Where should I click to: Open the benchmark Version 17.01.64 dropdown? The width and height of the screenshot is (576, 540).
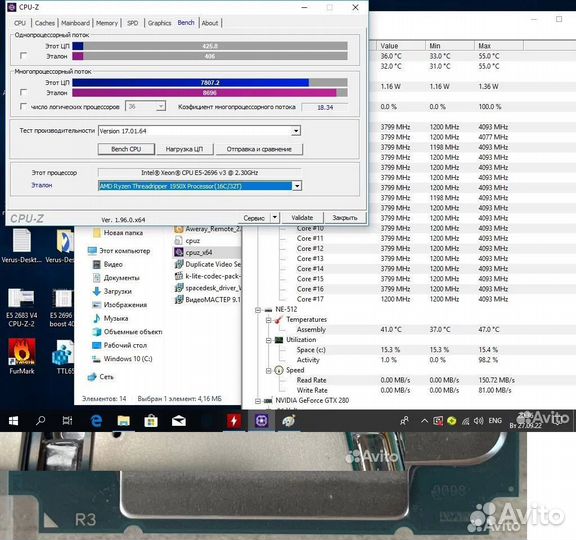point(296,131)
